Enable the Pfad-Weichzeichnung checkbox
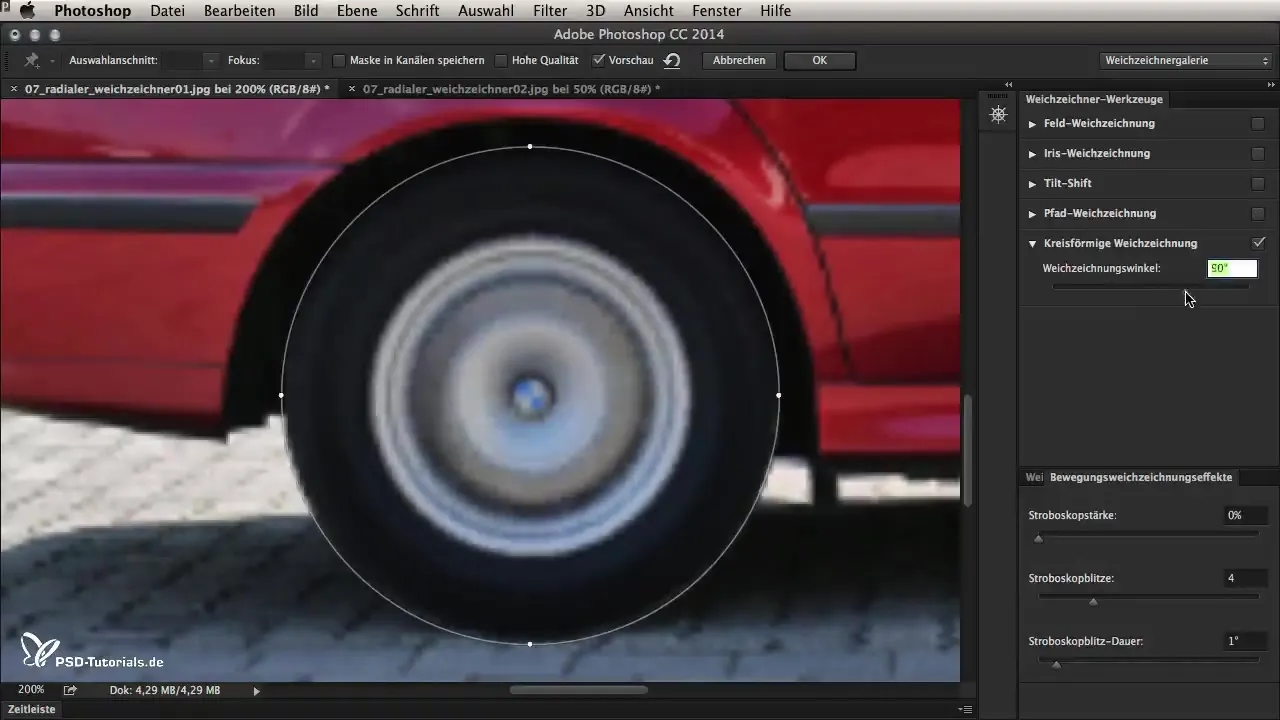 coord(1258,214)
